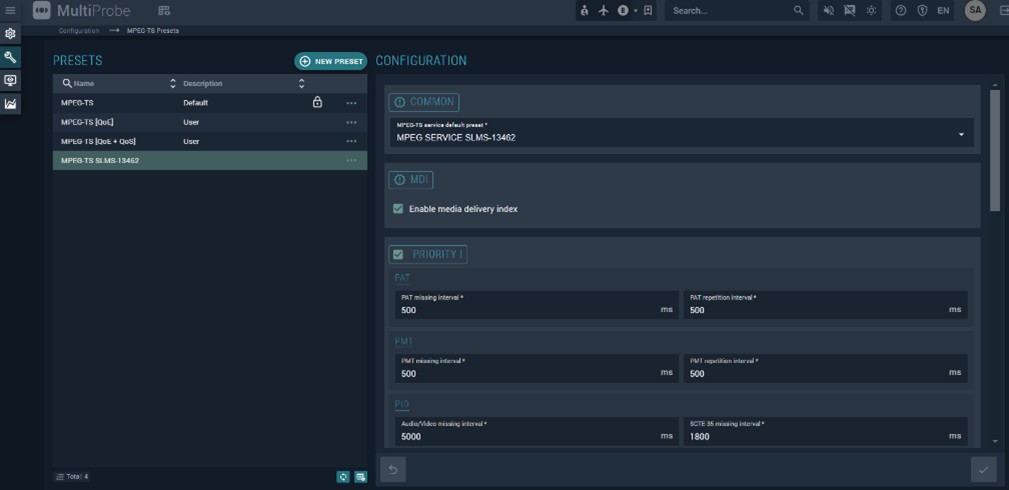Expand the MPEG-TS service default preset dropdown
This screenshot has height=490, width=1009.
click(x=961, y=134)
